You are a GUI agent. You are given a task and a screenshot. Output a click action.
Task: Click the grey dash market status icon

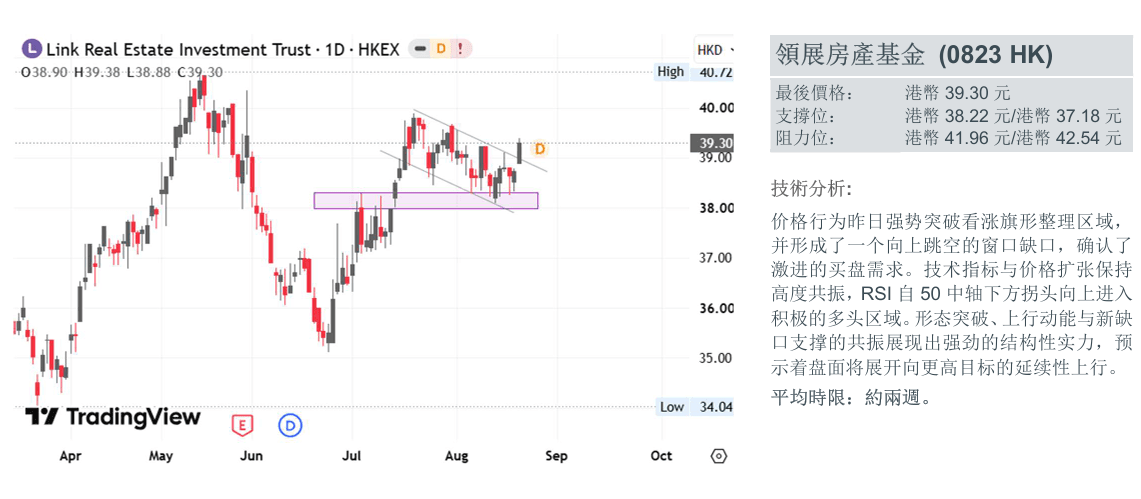coord(420,49)
